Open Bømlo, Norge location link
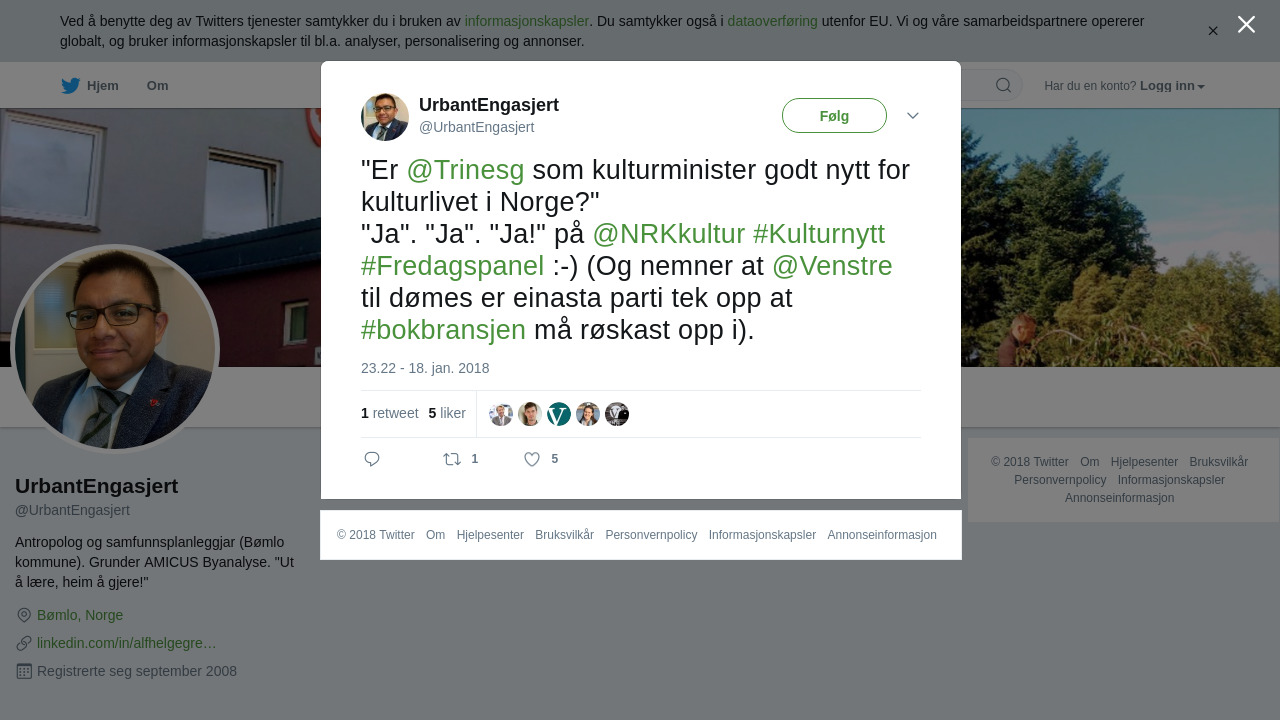The width and height of the screenshot is (1280, 720). (x=80, y=615)
